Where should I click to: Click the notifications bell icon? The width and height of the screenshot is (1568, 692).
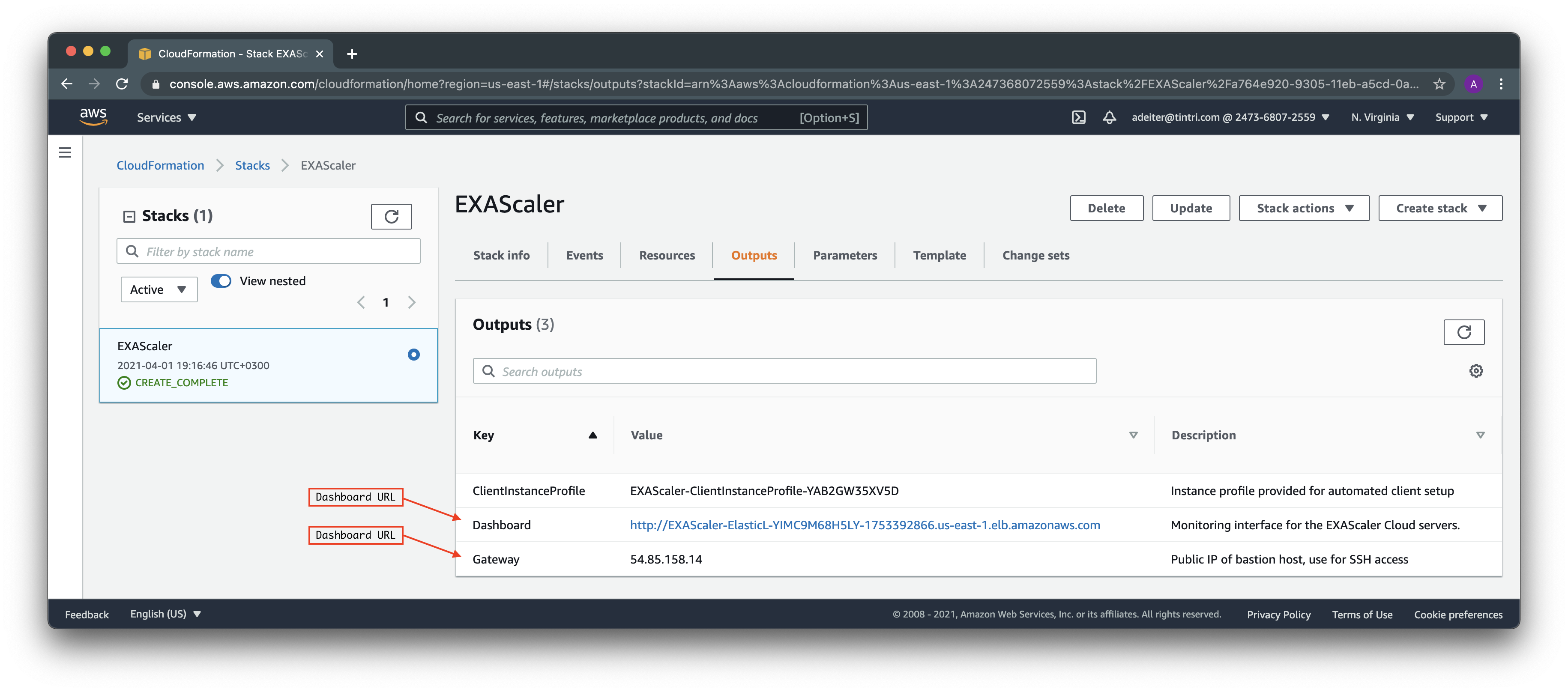coord(1109,117)
